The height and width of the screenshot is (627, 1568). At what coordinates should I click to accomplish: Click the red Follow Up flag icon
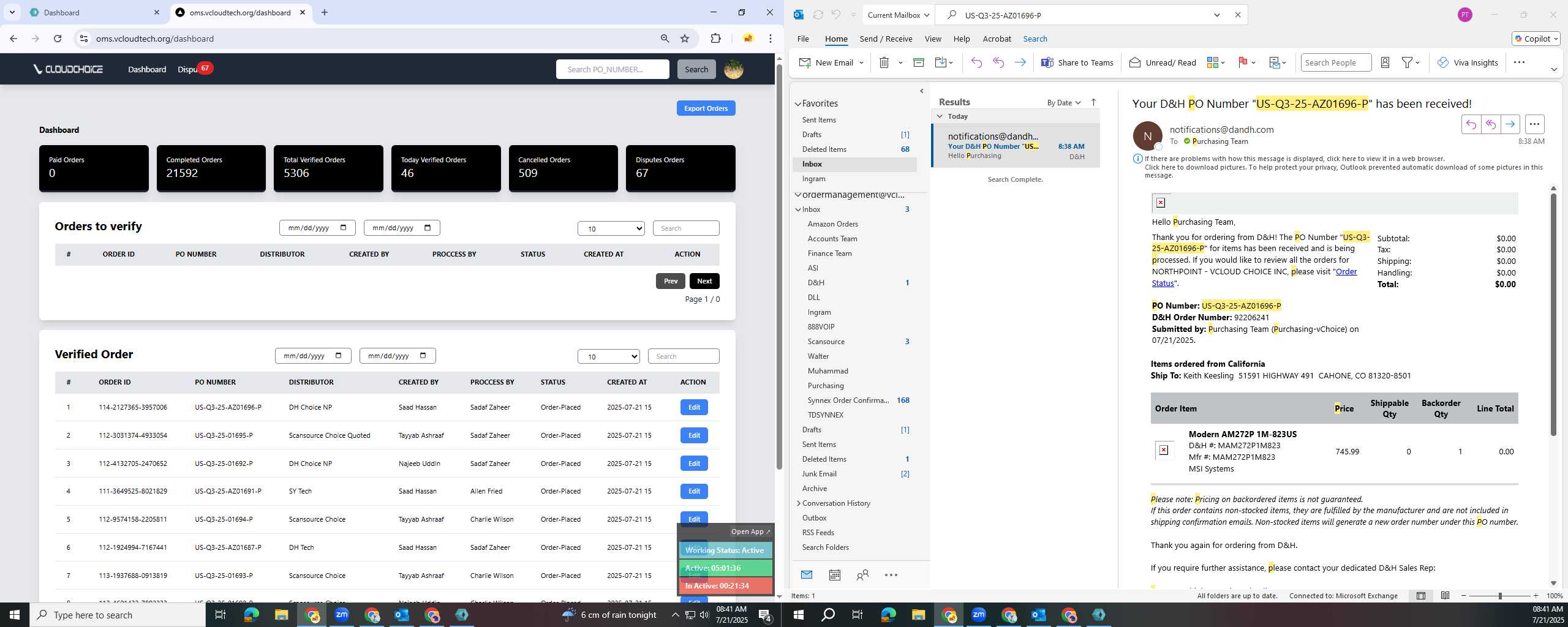click(1243, 62)
